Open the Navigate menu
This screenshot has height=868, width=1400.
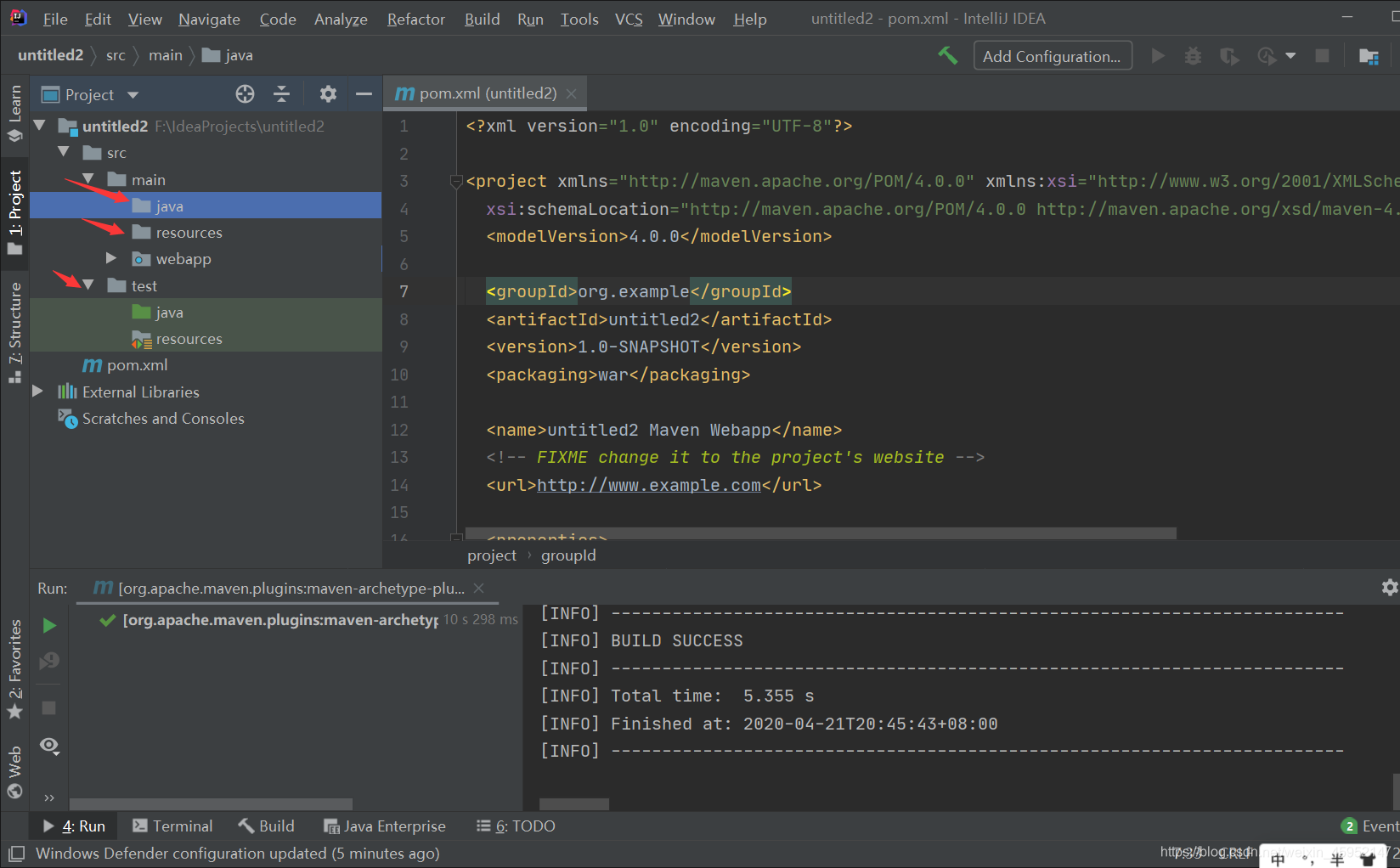click(x=209, y=19)
